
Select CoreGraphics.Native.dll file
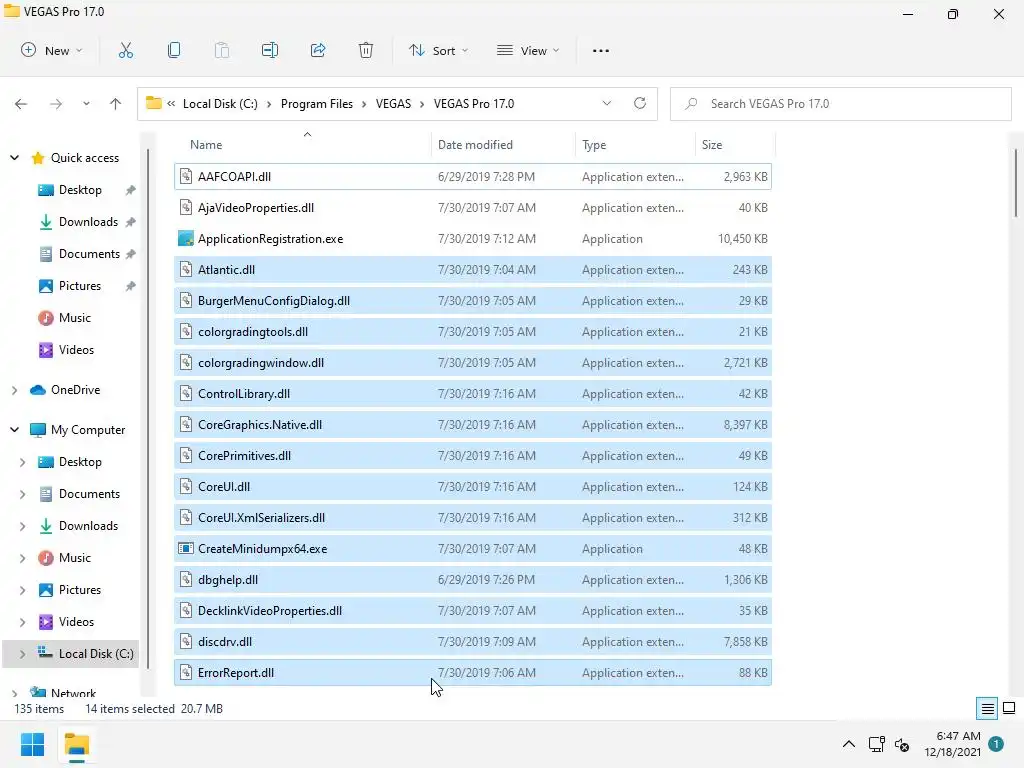[x=473, y=424]
